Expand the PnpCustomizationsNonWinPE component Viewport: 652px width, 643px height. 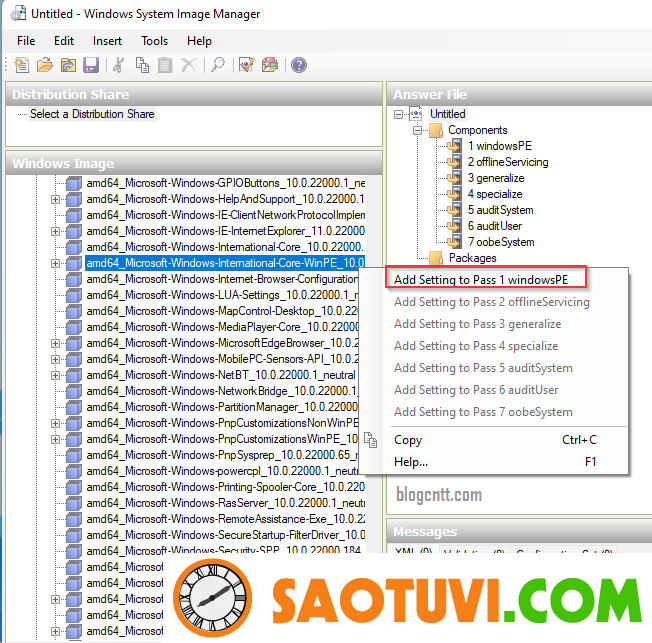(55, 423)
